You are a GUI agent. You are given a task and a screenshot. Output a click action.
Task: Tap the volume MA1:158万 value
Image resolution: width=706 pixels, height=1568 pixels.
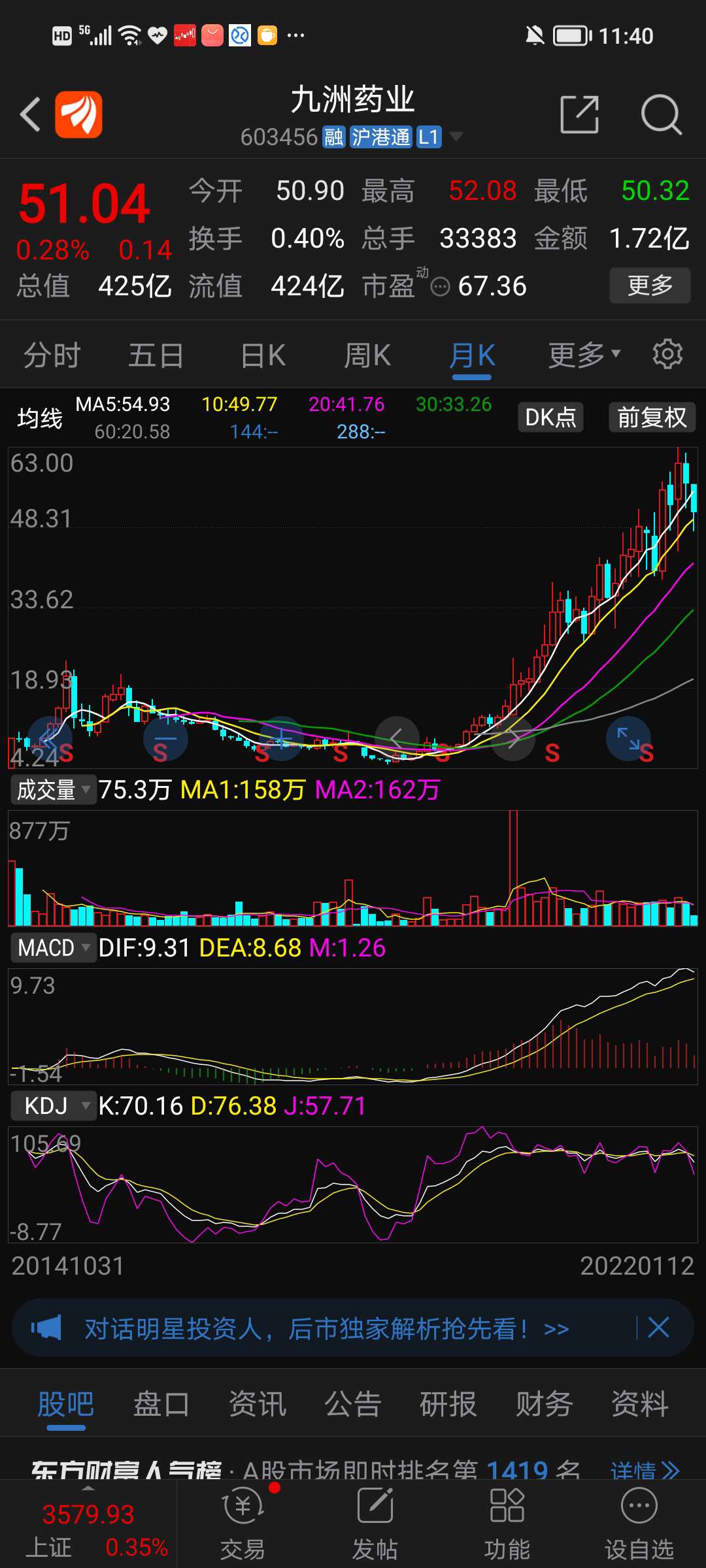(243, 790)
